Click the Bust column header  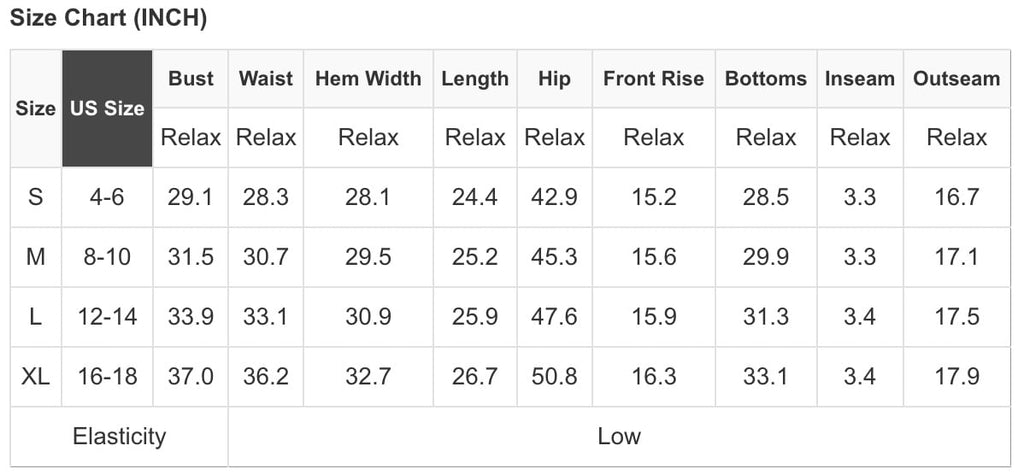tap(190, 79)
